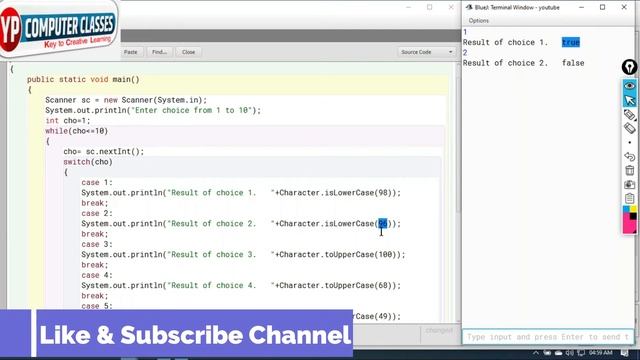The width and height of the screenshot is (640, 360).
Task: Click the isLowerCase(98) code line
Action: [x=241, y=193]
